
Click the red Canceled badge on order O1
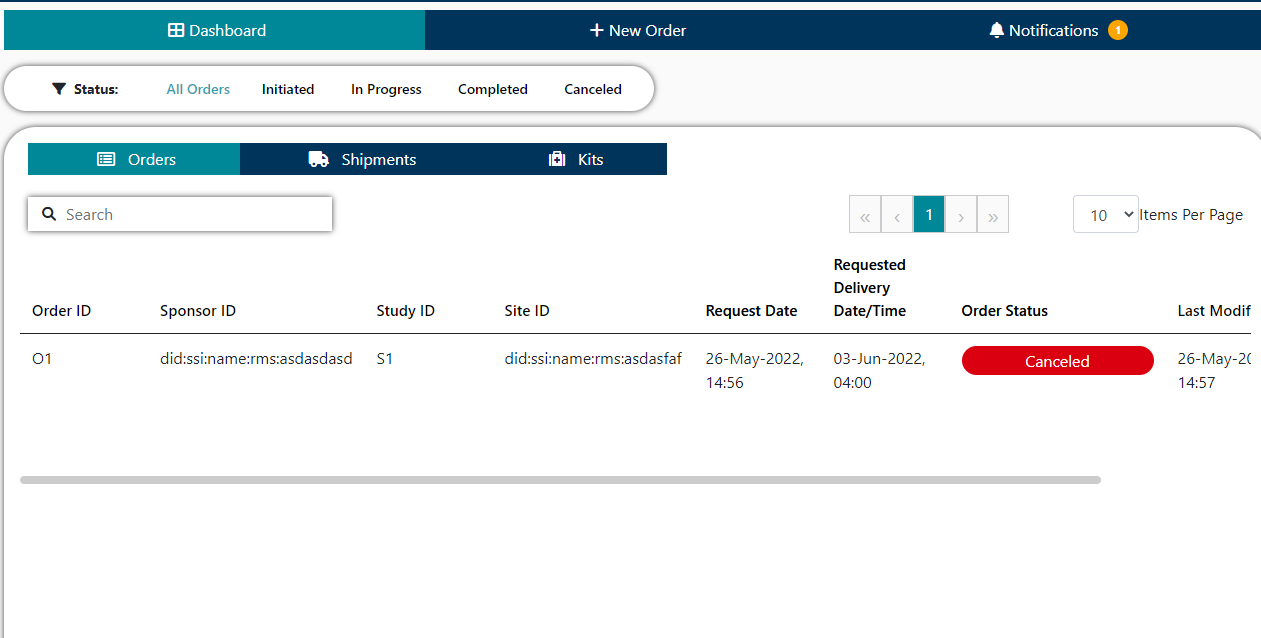pos(1057,360)
